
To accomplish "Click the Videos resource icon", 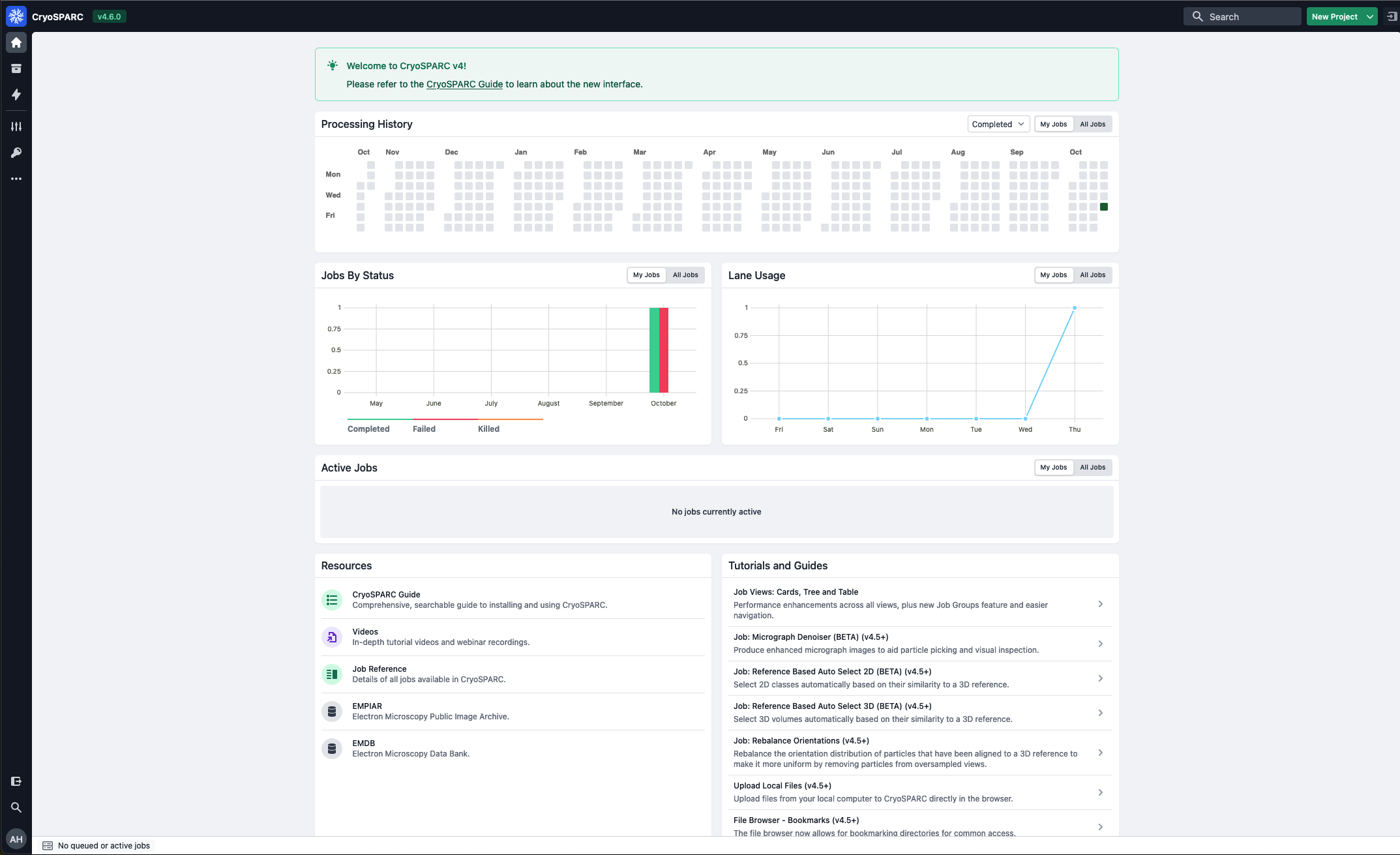I will (332, 637).
